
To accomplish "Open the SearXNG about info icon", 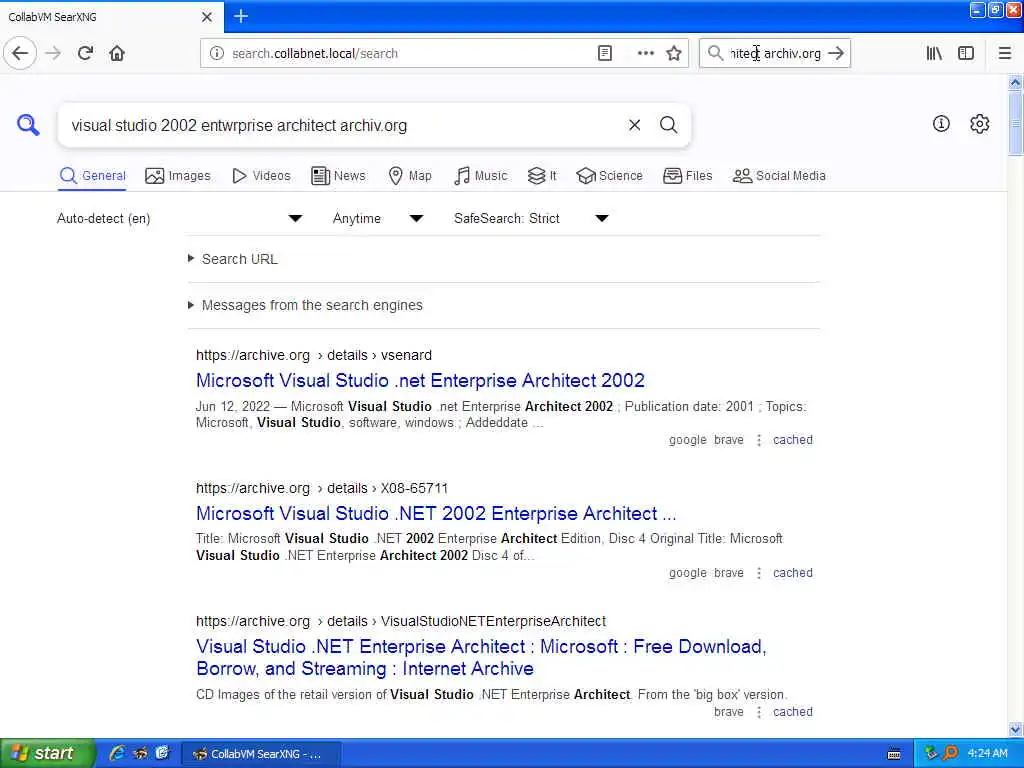I will pyautogui.click(x=941, y=123).
